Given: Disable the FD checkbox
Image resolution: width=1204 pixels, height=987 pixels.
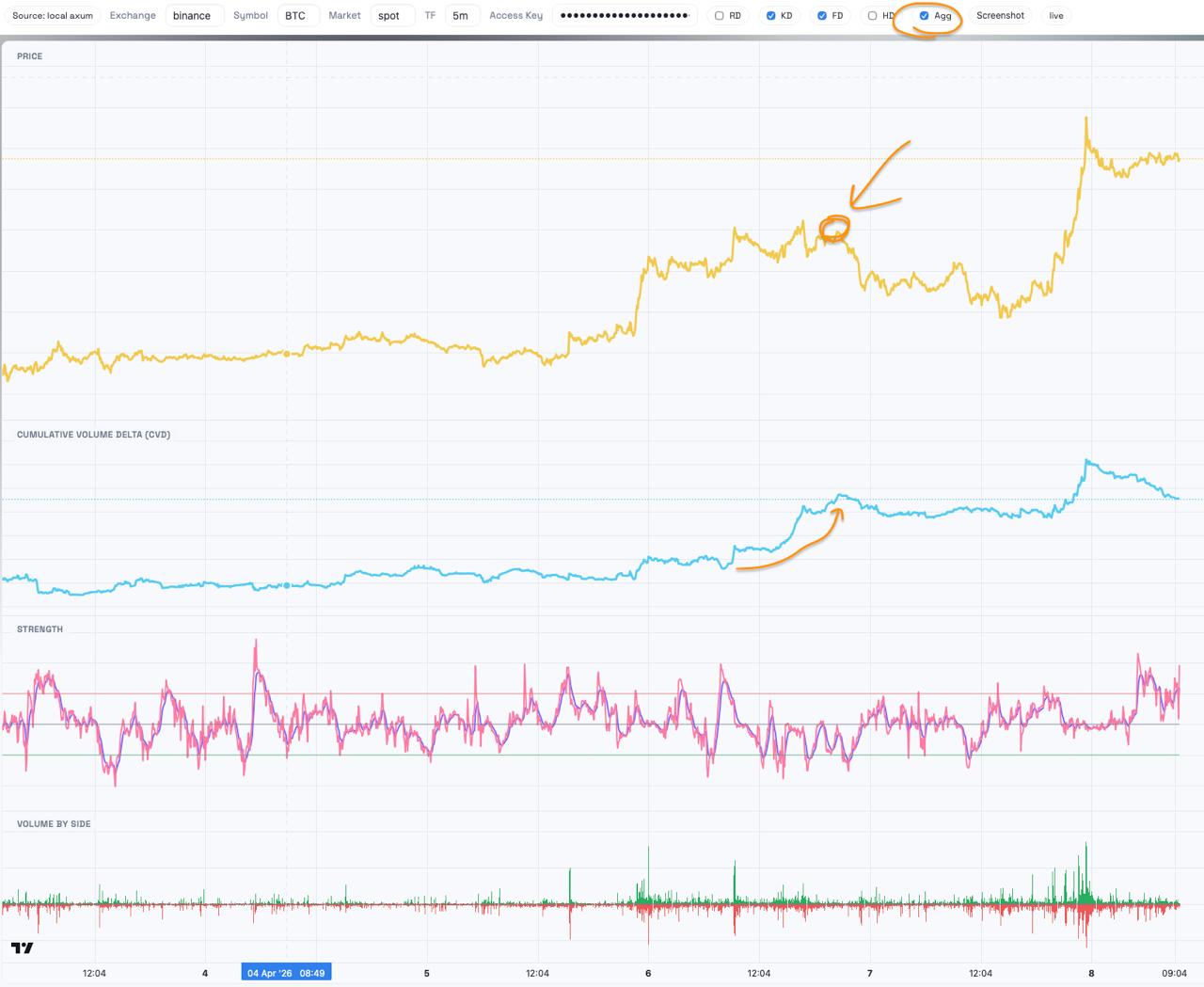Looking at the screenshot, I should (x=822, y=16).
